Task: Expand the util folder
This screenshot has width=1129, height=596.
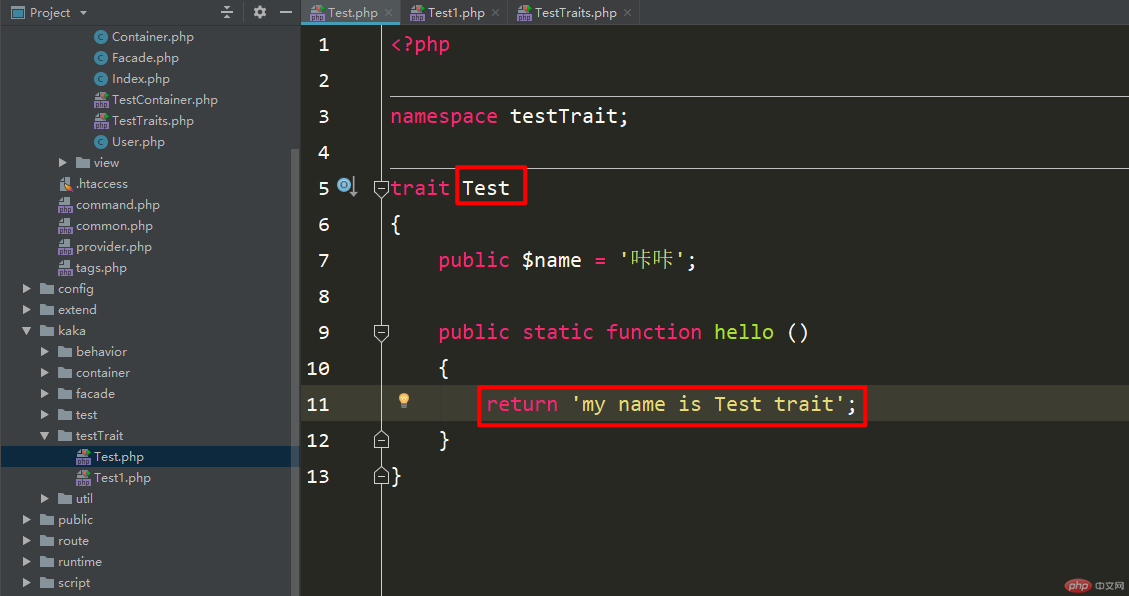Action: pos(45,498)
